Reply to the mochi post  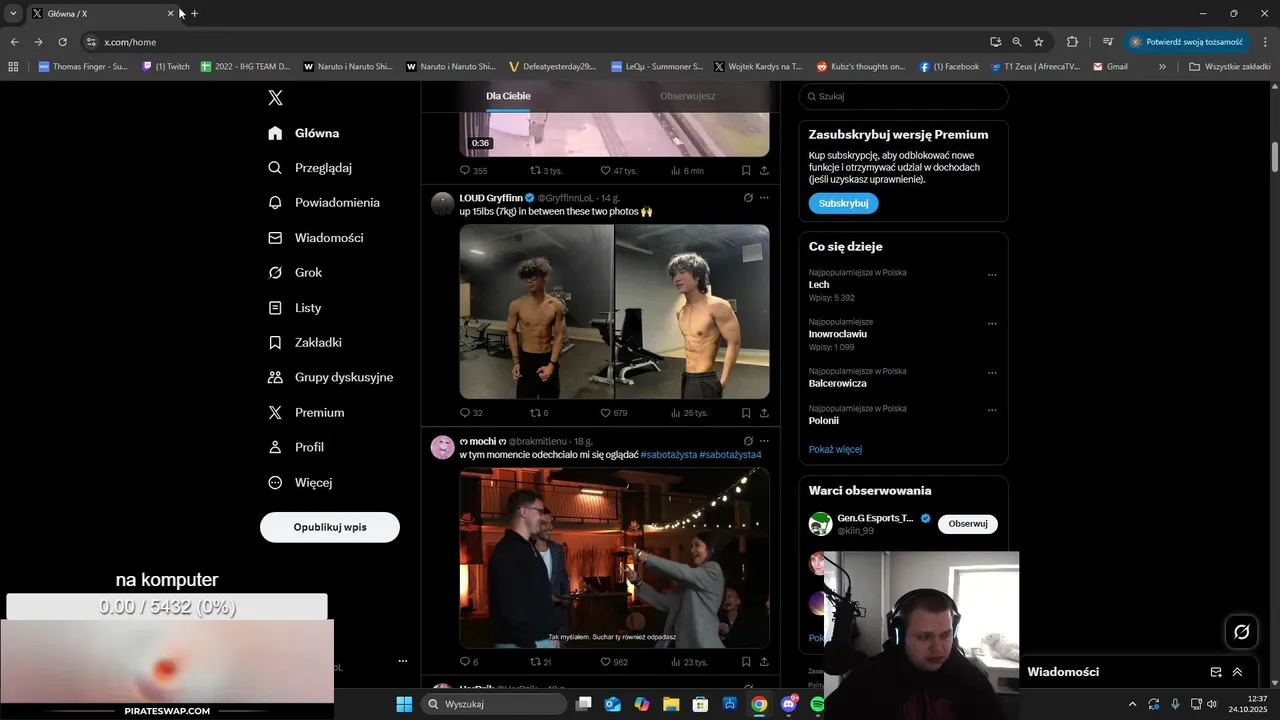coord(469,662)
